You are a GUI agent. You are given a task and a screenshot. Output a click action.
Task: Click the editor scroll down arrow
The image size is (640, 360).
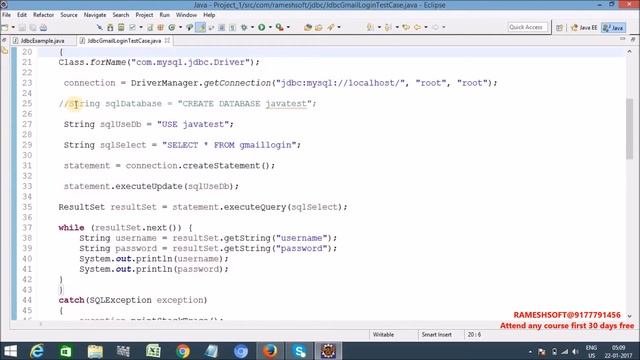coord(629,316)
